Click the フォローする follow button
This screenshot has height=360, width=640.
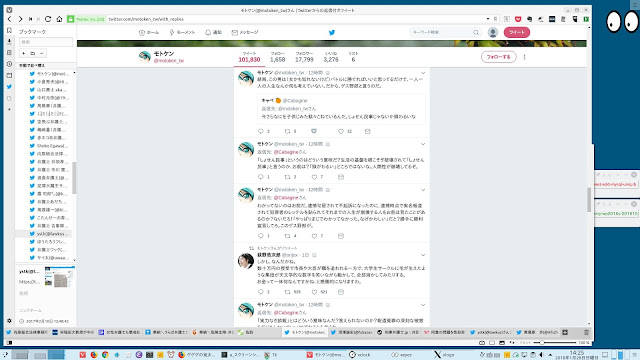[499, 57]
